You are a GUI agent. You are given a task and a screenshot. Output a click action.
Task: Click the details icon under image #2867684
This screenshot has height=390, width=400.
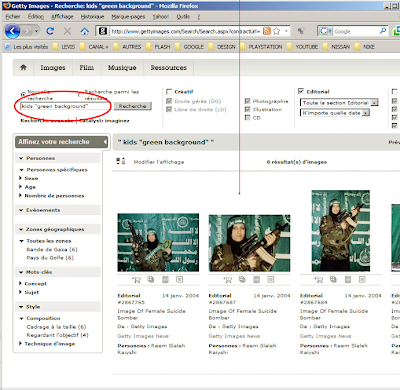tap(362, 279)
